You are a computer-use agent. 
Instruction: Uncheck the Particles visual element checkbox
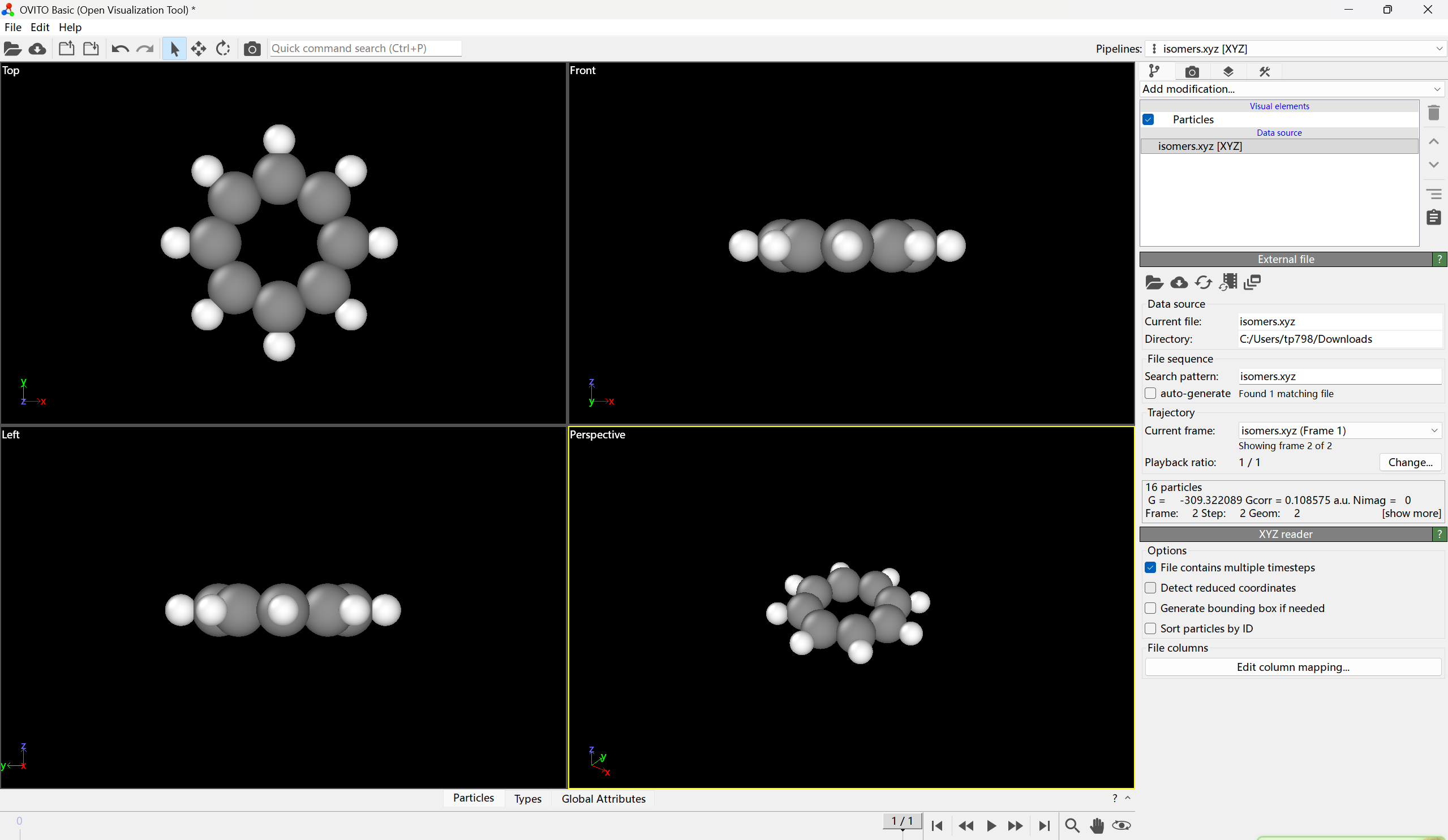1149,119
